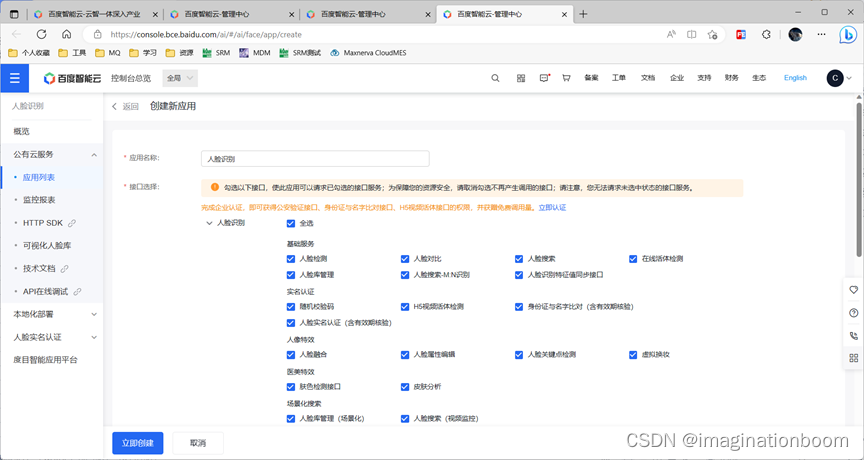The width and height of the screenshot is (864, 460).
Task: Close the active 管理中心 tab
Action: [564, 14]
